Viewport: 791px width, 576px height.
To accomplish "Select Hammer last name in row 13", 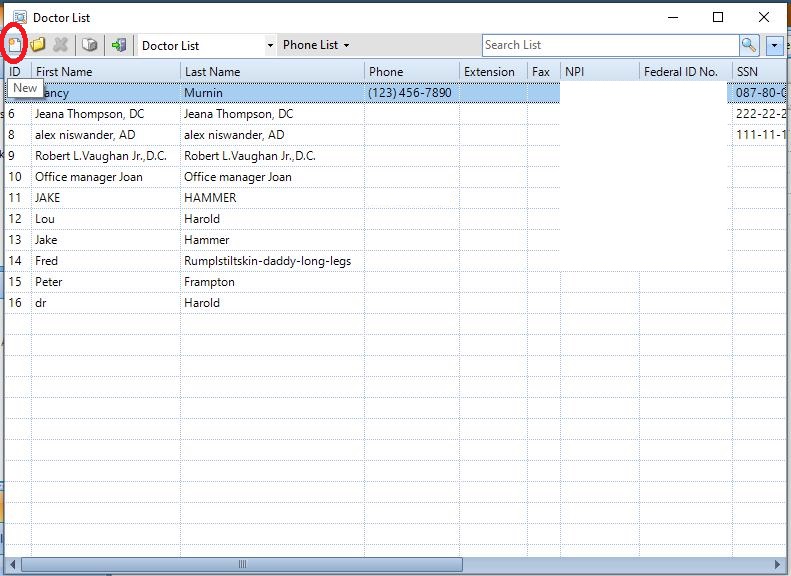I will pyautogui.click(x=272, y=240).
